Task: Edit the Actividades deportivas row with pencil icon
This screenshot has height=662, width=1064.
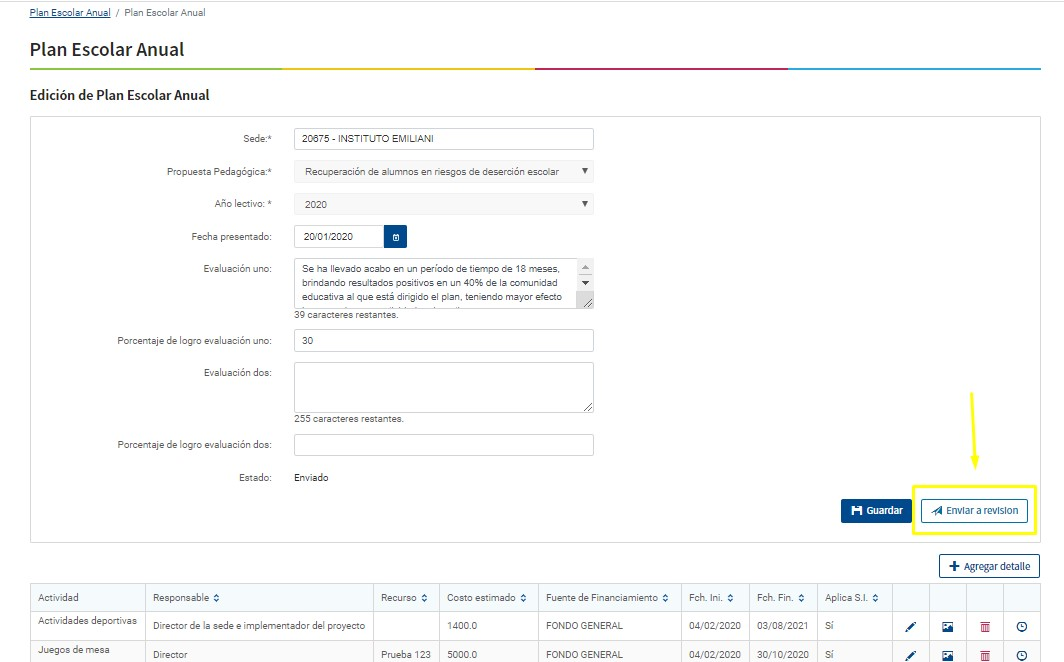Action: (x=910, y=626)
